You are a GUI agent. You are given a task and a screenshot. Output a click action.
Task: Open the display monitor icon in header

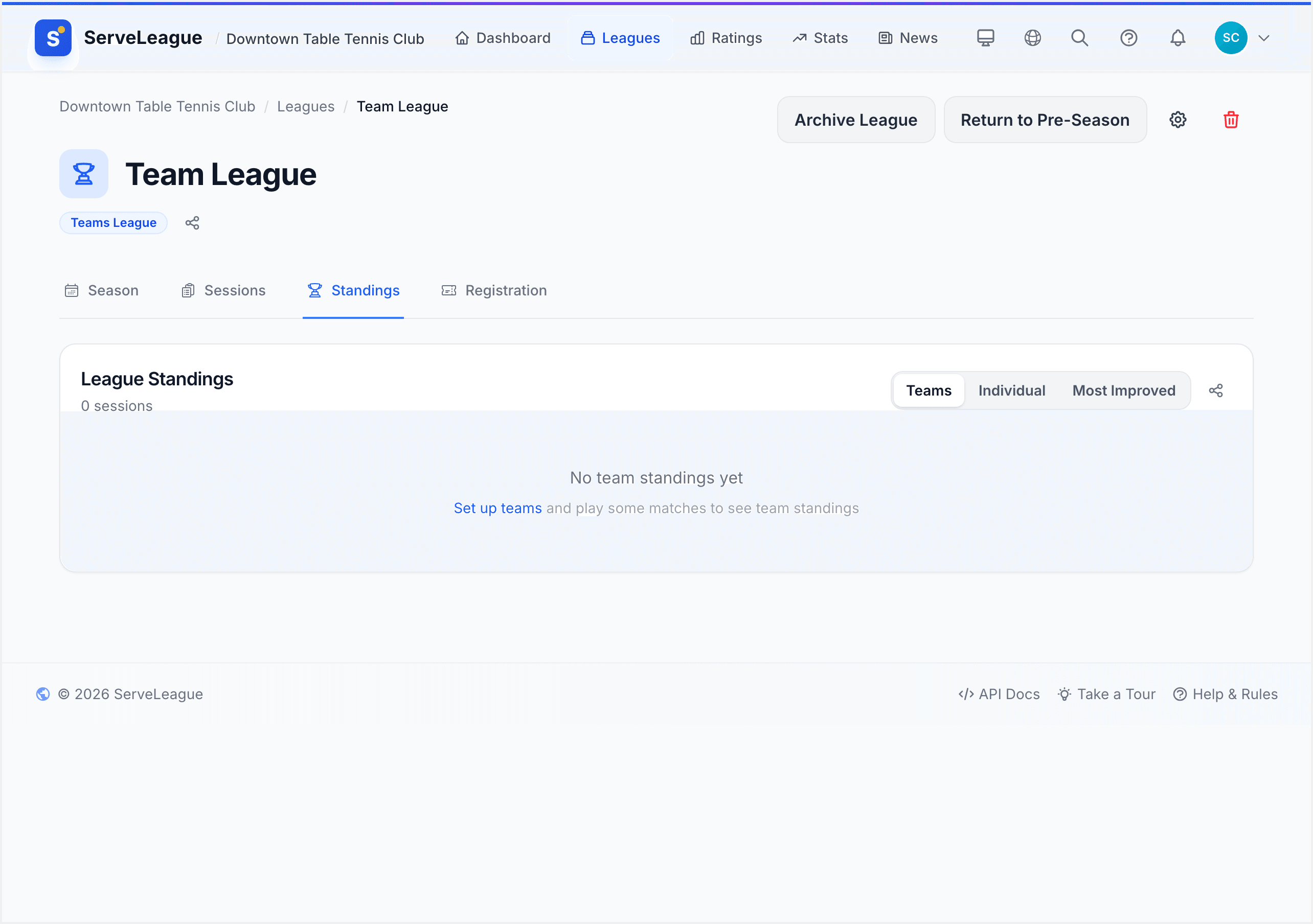tap(985, 38)
